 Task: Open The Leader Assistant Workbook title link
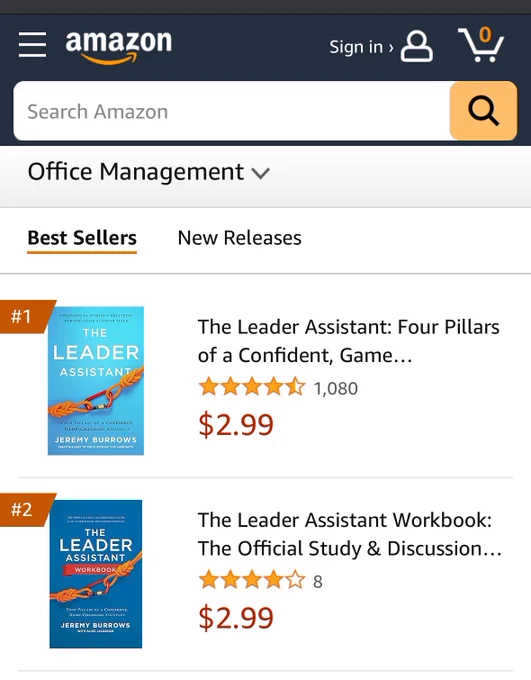pos(350,534)
